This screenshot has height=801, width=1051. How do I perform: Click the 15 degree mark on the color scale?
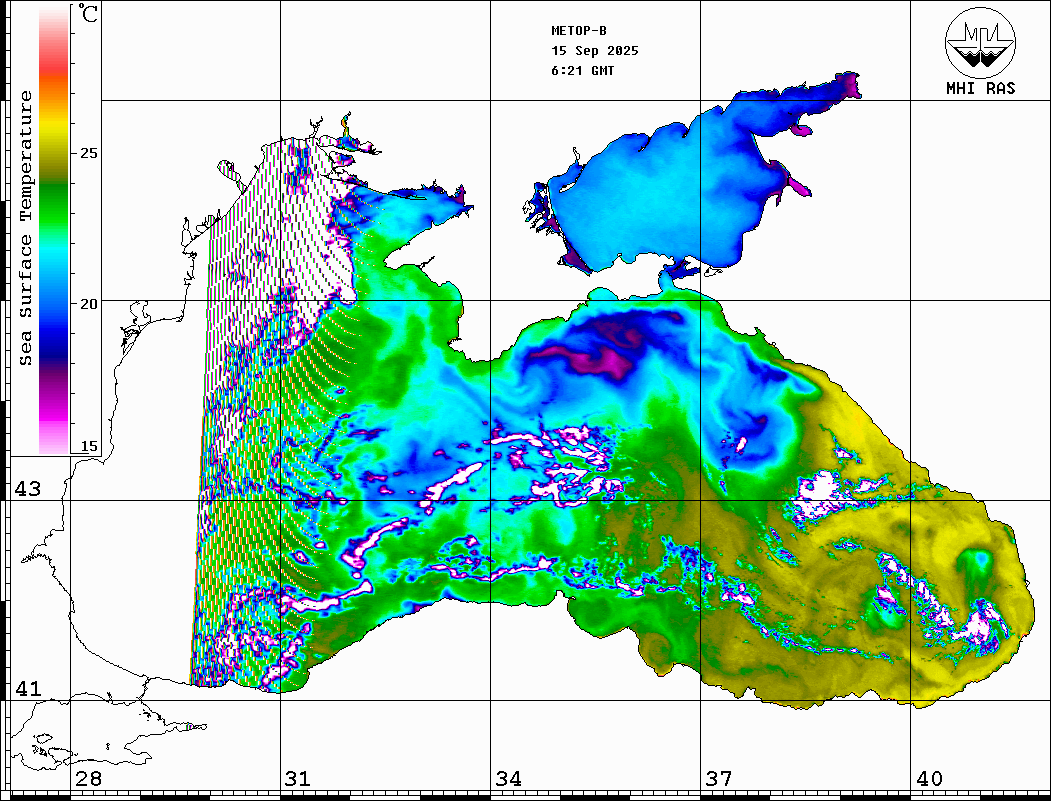[89, 446]
